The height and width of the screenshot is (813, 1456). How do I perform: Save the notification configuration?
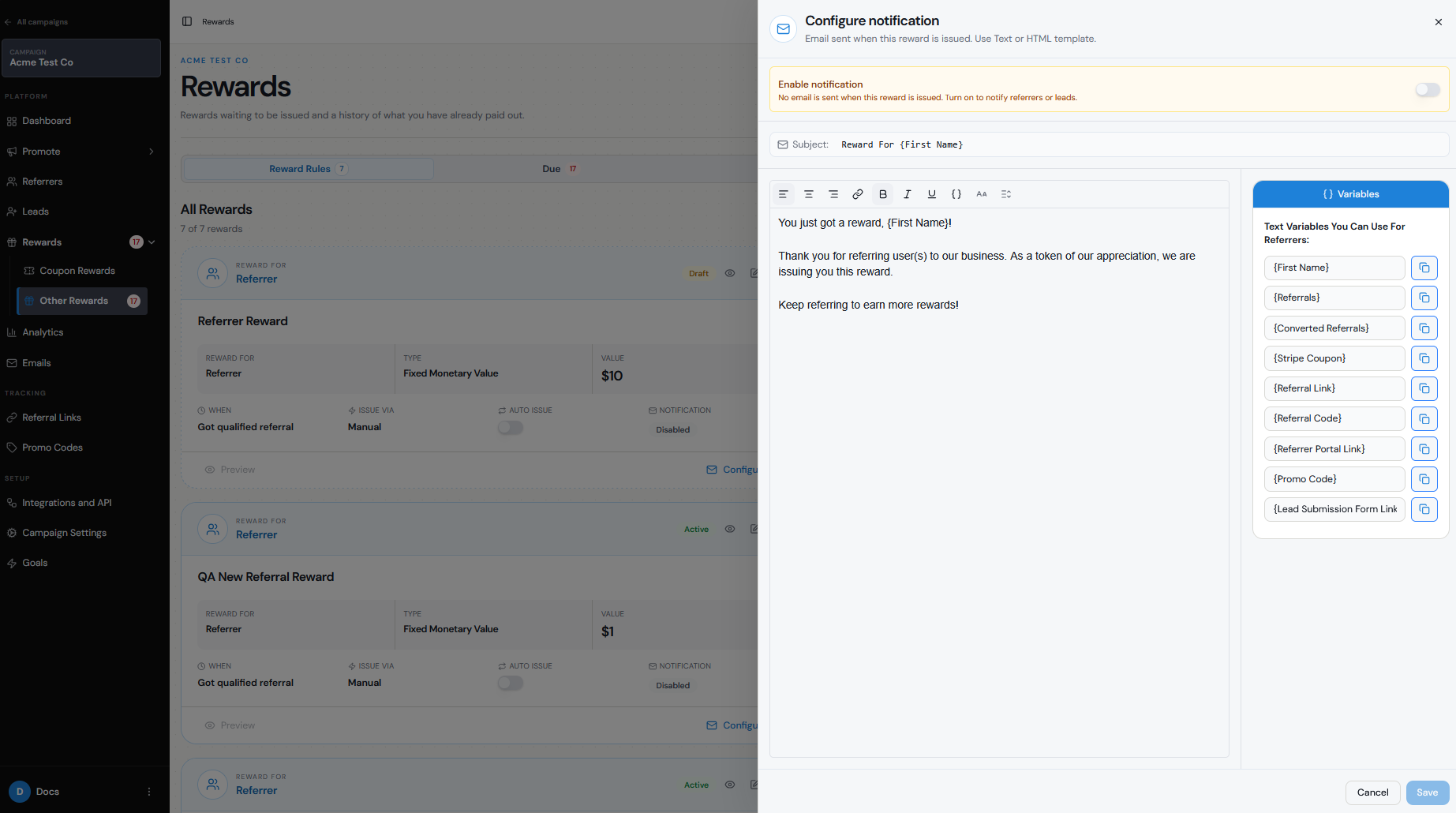(x=1427, y=792)
